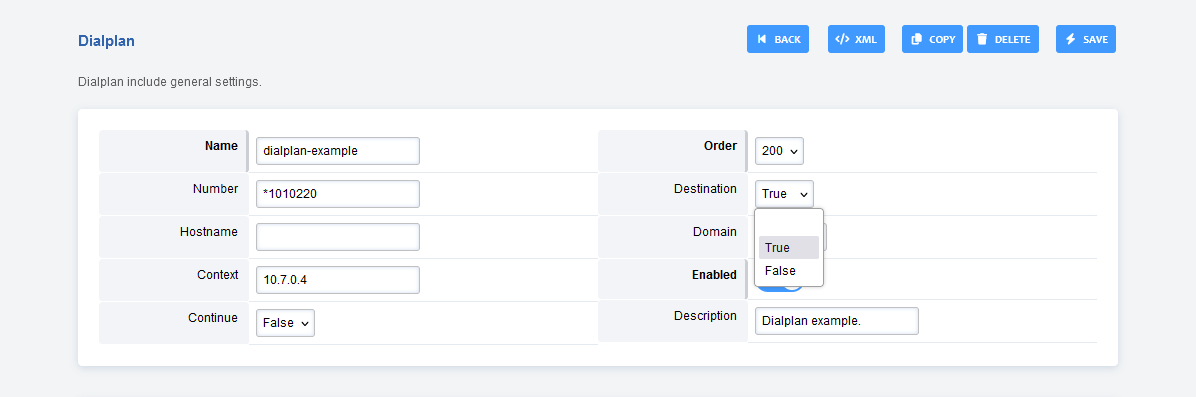Click the Back button's skip-back icon
This screenshot has height=397, width=1196.
coord(761,39)
